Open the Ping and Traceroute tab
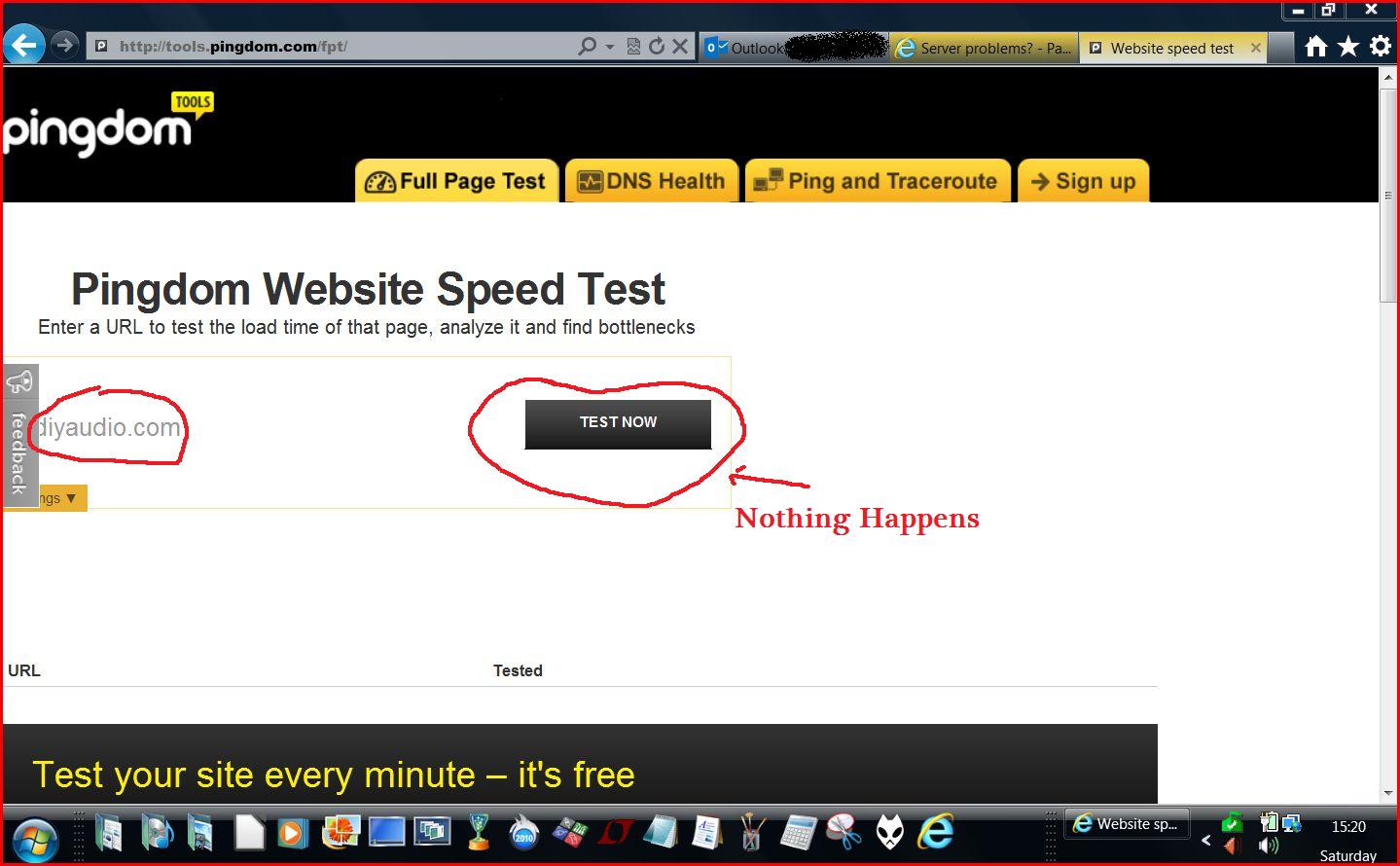 (x=878, y=181)
